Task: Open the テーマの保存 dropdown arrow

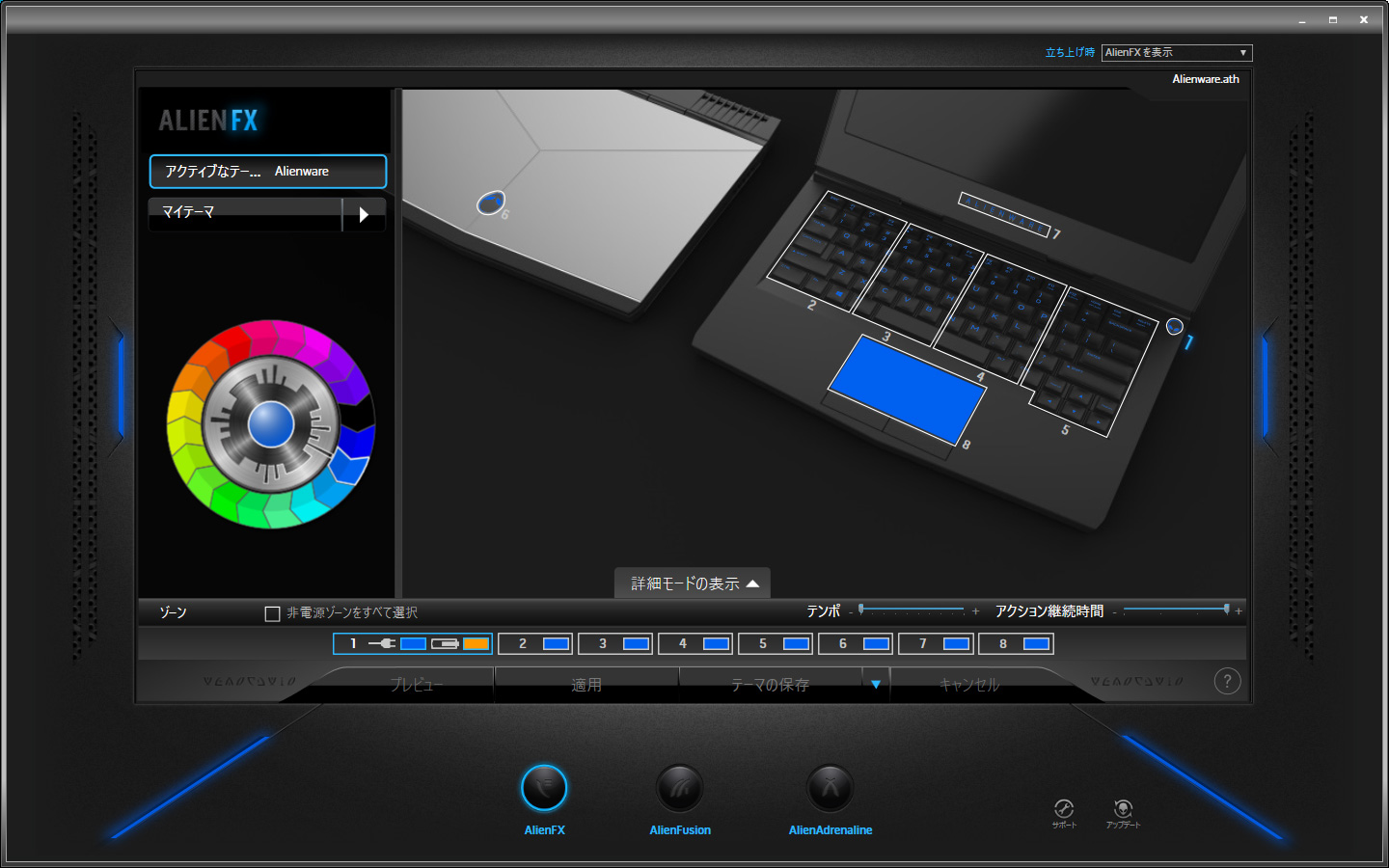Action: pyautogui.click(x=876, y=685)
